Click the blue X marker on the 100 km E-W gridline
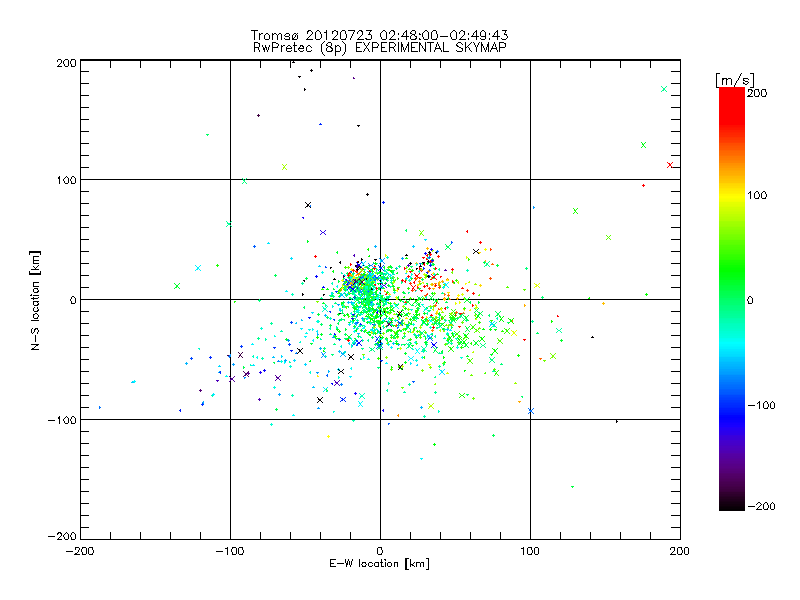Screen dimensions: 800x600 pyautogui.click(x=531, y=411)
